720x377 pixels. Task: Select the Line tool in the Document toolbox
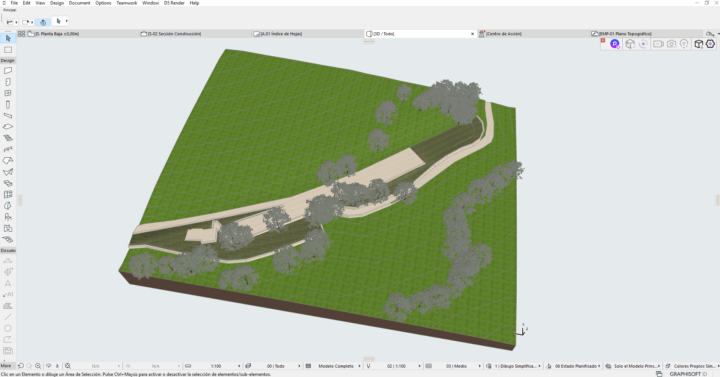[8, 317]
